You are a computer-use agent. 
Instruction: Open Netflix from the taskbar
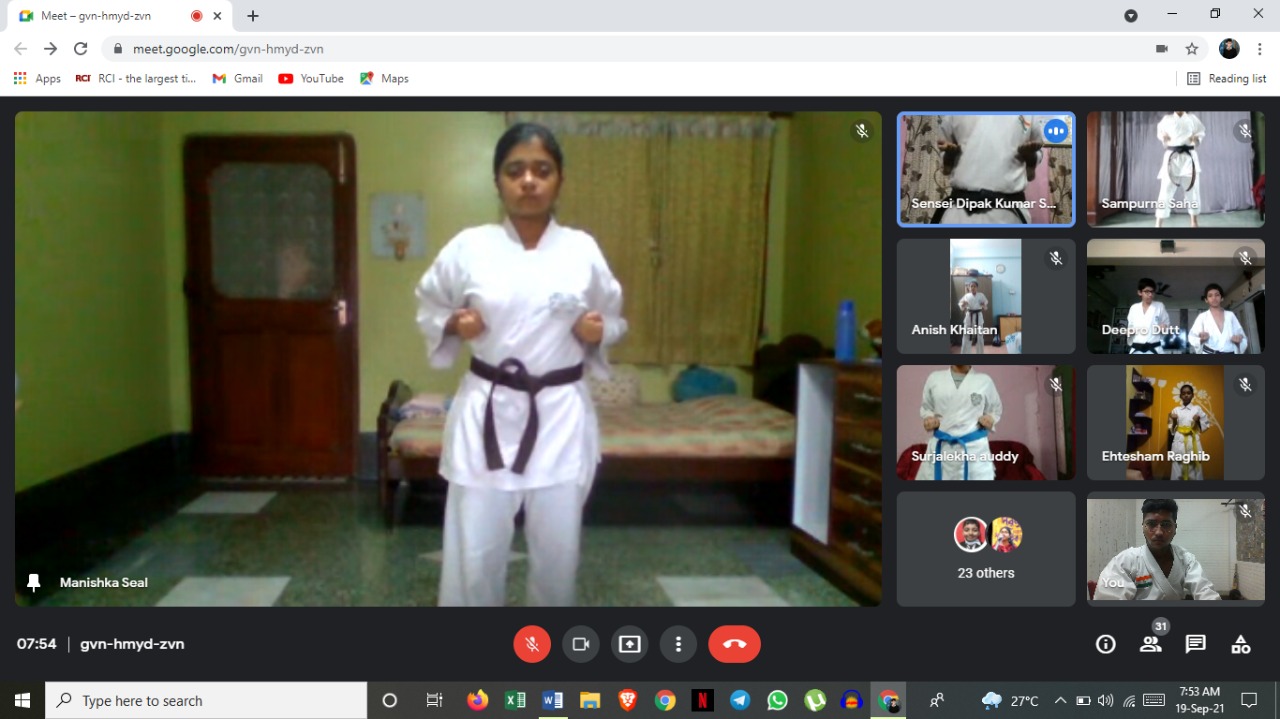703,700
